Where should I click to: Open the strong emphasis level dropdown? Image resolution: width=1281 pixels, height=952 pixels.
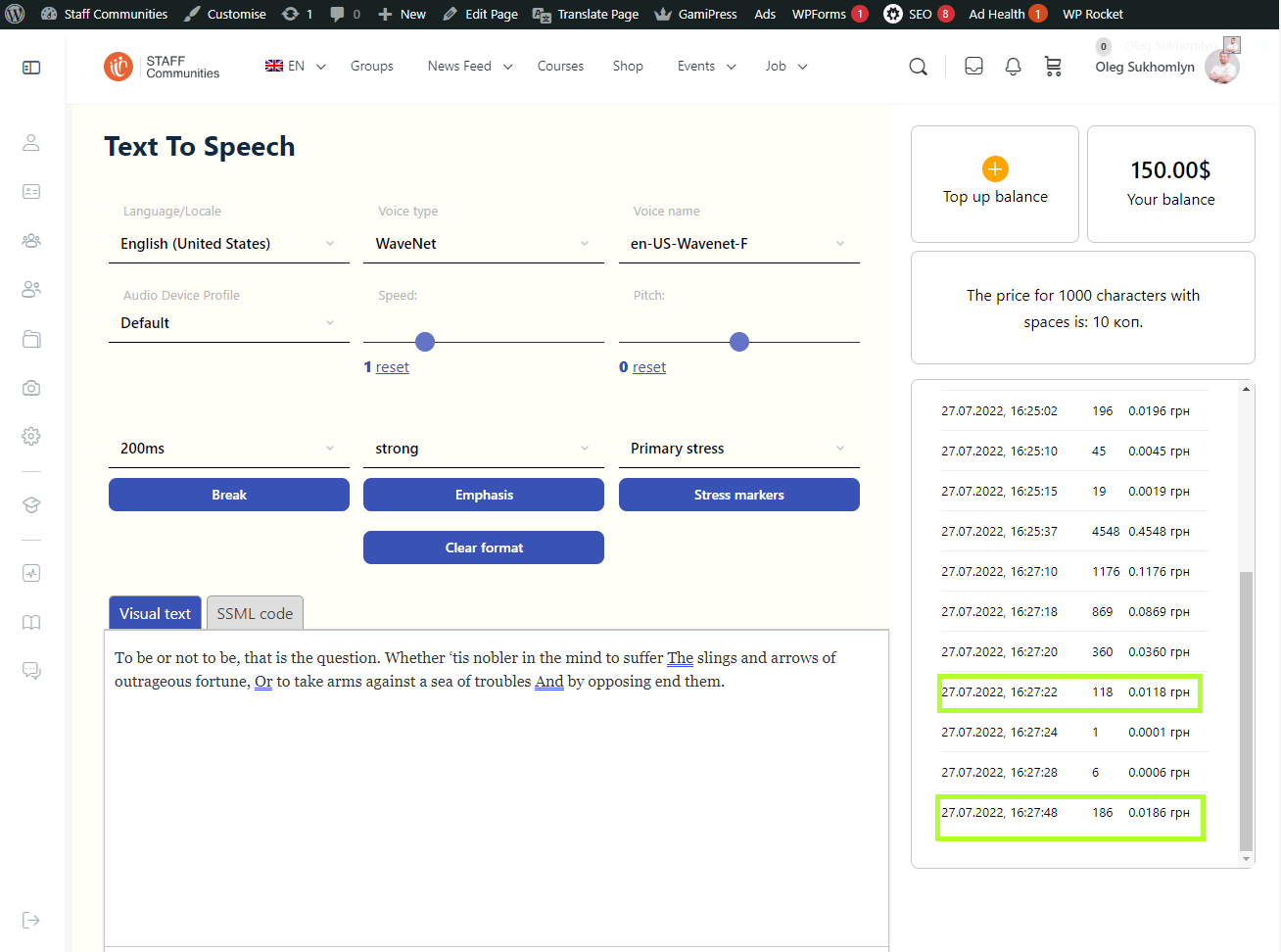(x=484, y=449)
